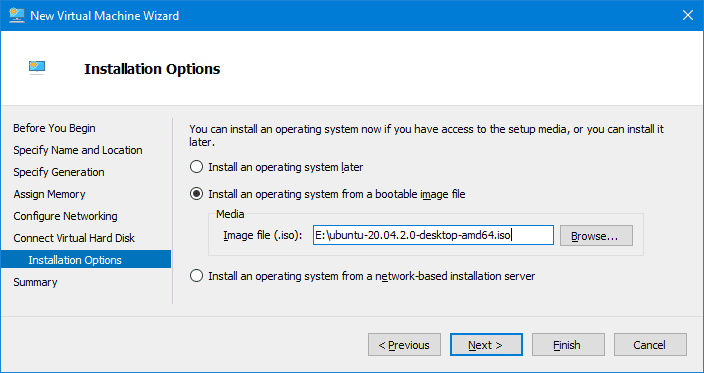
Task: Jump to Specify Generation step
Action: (x=59, y=172)
